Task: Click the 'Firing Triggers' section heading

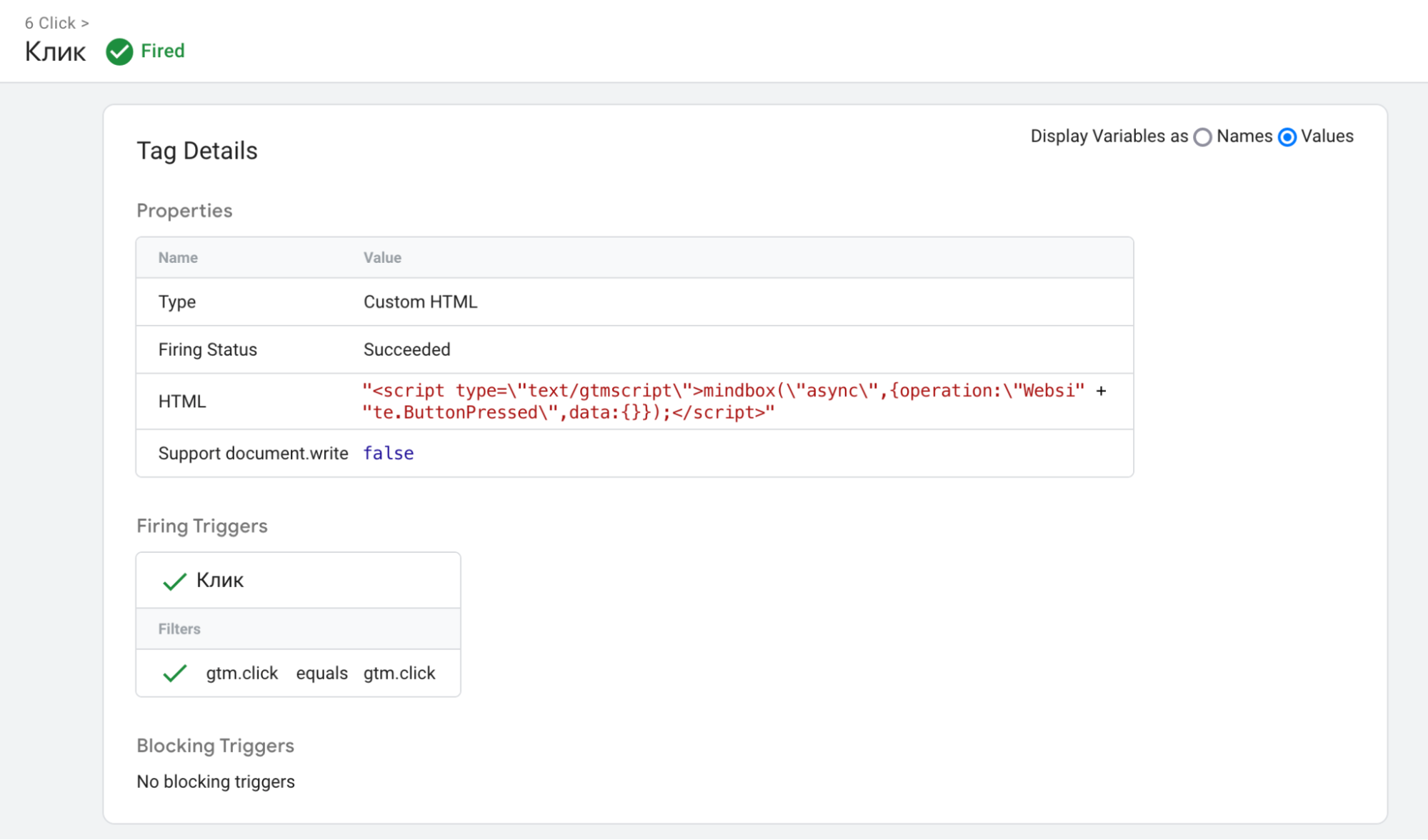Action: pos(202,526)
